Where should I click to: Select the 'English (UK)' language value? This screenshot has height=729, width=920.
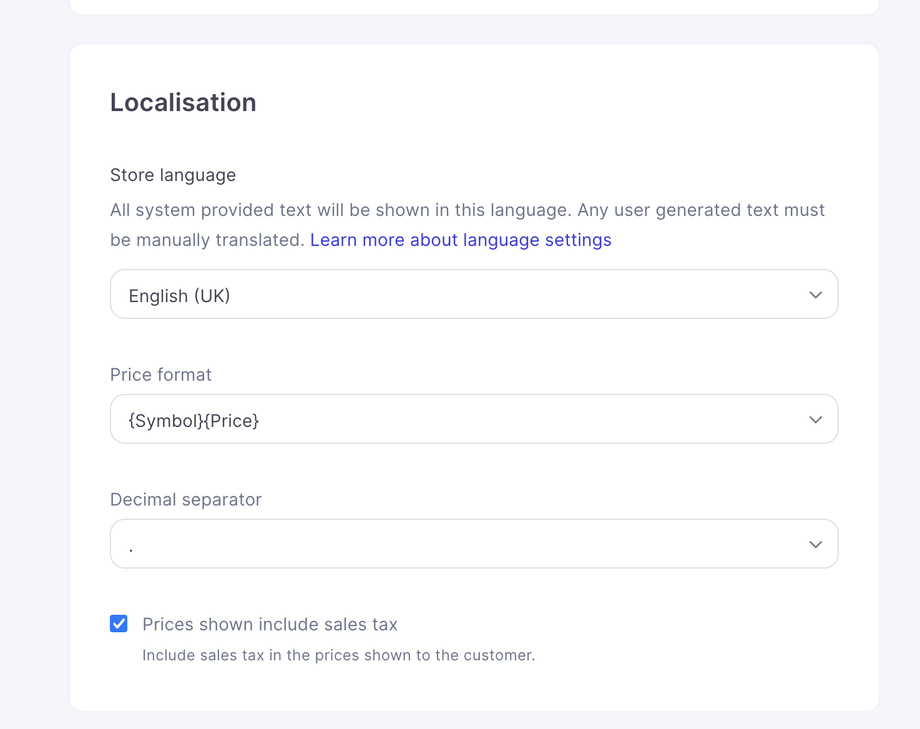pos(180,296)
